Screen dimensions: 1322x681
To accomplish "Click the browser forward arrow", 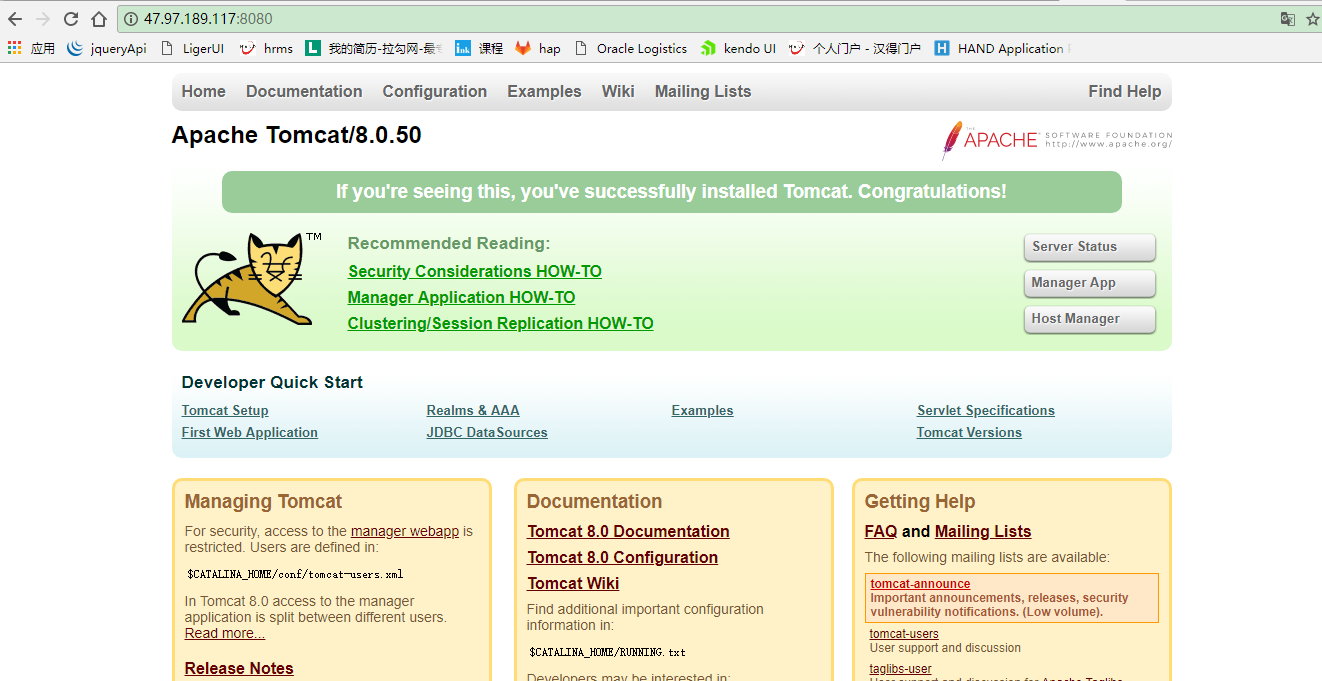I will (43, 19).
